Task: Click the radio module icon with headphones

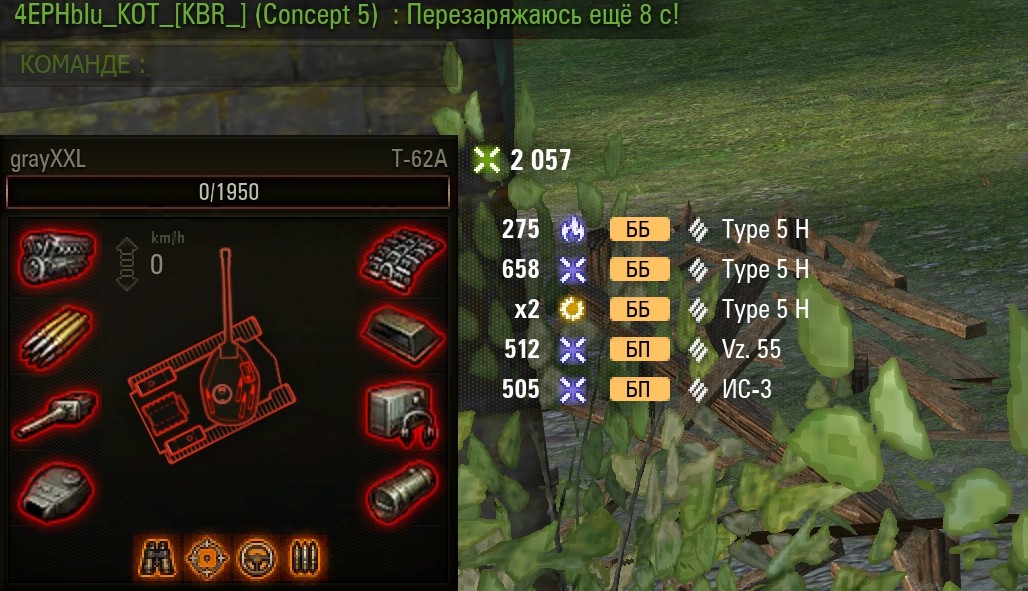Action: (402, 415)
